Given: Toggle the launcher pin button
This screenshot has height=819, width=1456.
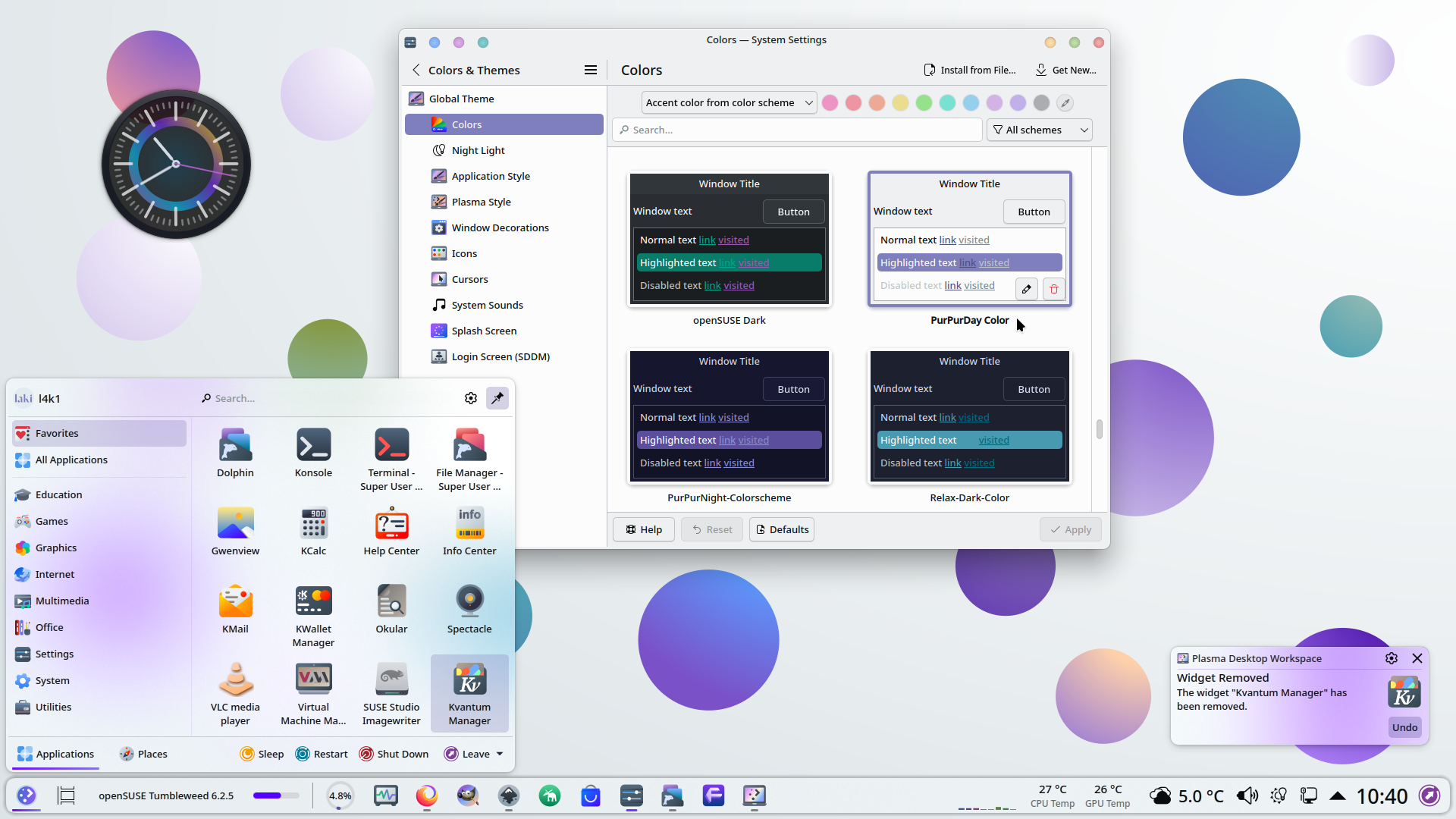Looking at the screenshot, I should pyautogui.click(x=497, y=398).
